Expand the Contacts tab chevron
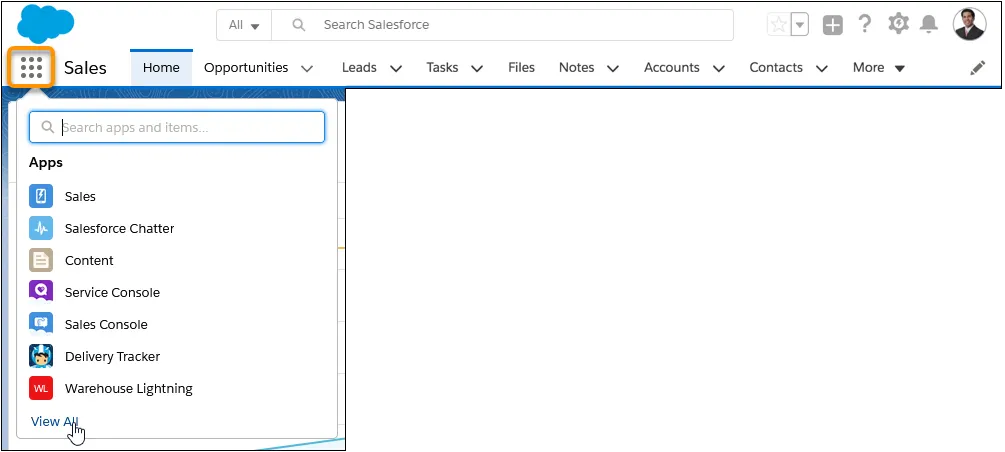Image resolution: width=1005 pixels, height=452 pixels. [822, 68]
